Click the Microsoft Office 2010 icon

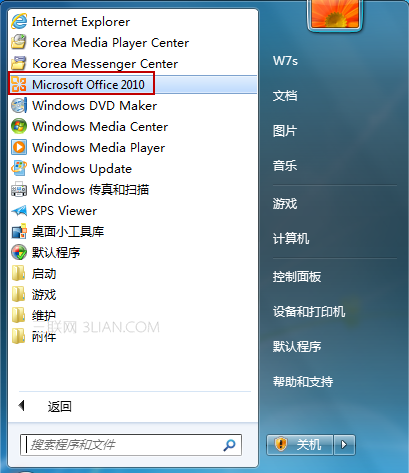19,84
